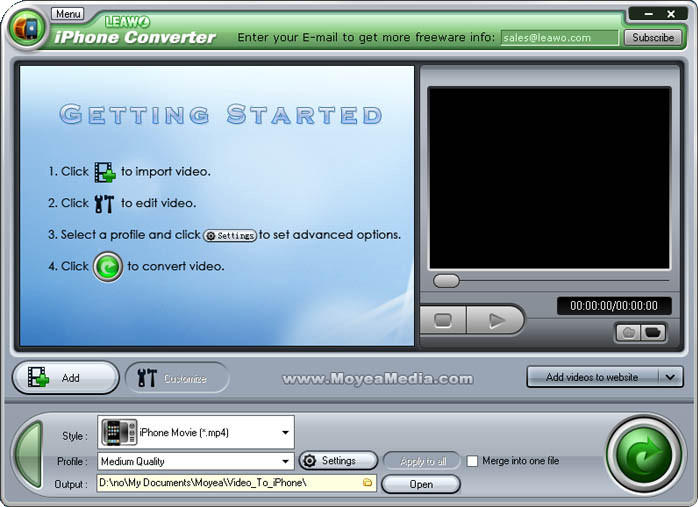
Task: Click the black video preview screen
Action: pyautogui.click(x=549, y=178)
